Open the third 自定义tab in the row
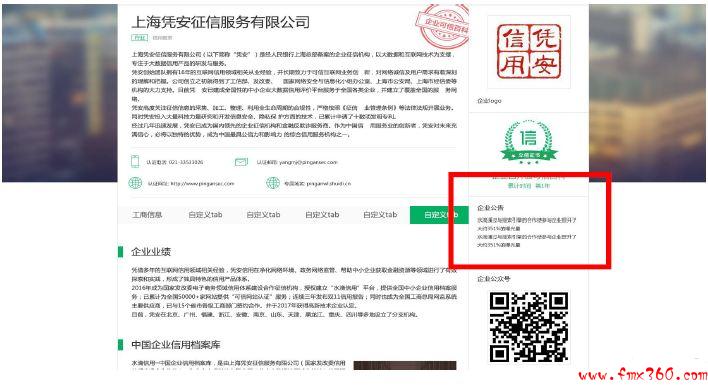 pyautogui.click(x=322, y=214)
